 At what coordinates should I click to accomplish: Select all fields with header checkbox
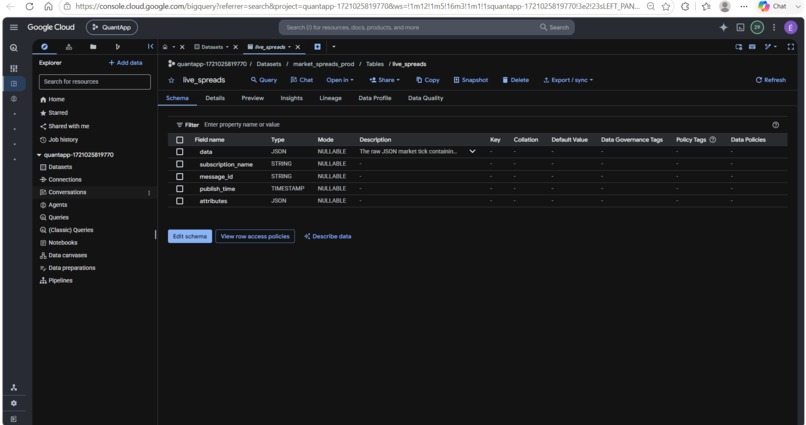(179, 140)
